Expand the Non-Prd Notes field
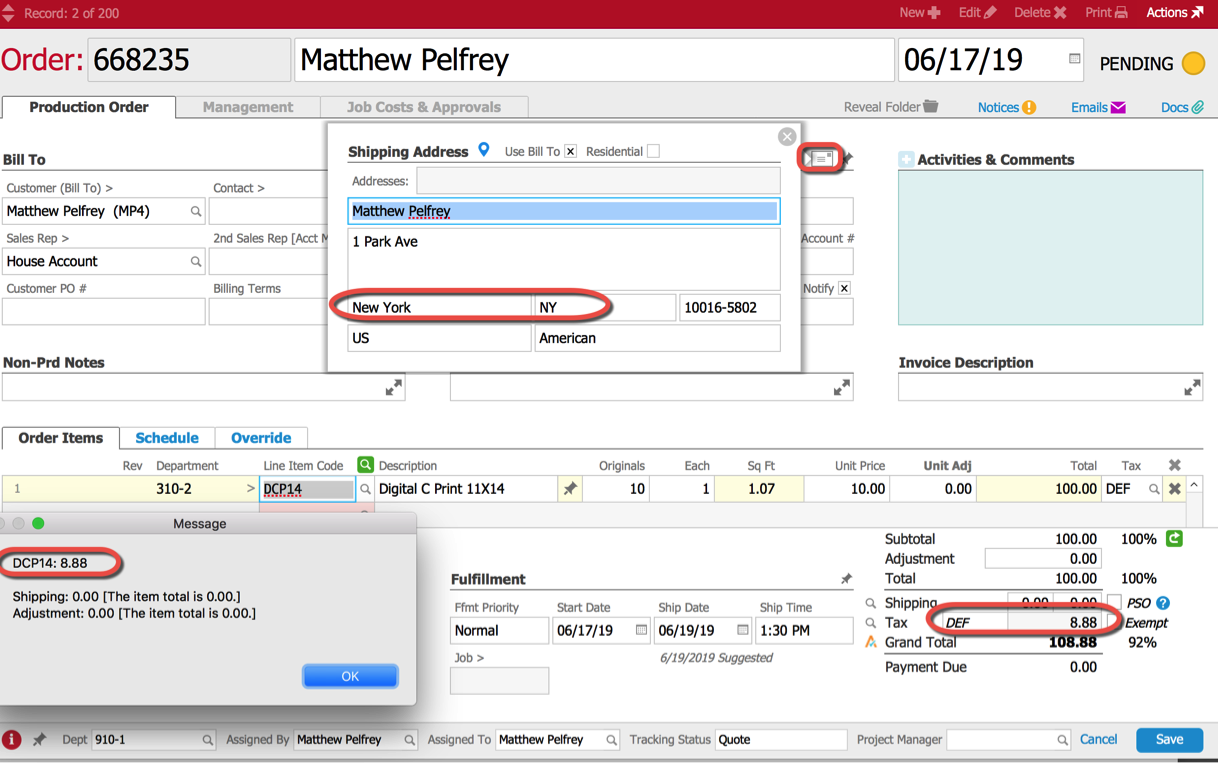 (x=394, y=387)
